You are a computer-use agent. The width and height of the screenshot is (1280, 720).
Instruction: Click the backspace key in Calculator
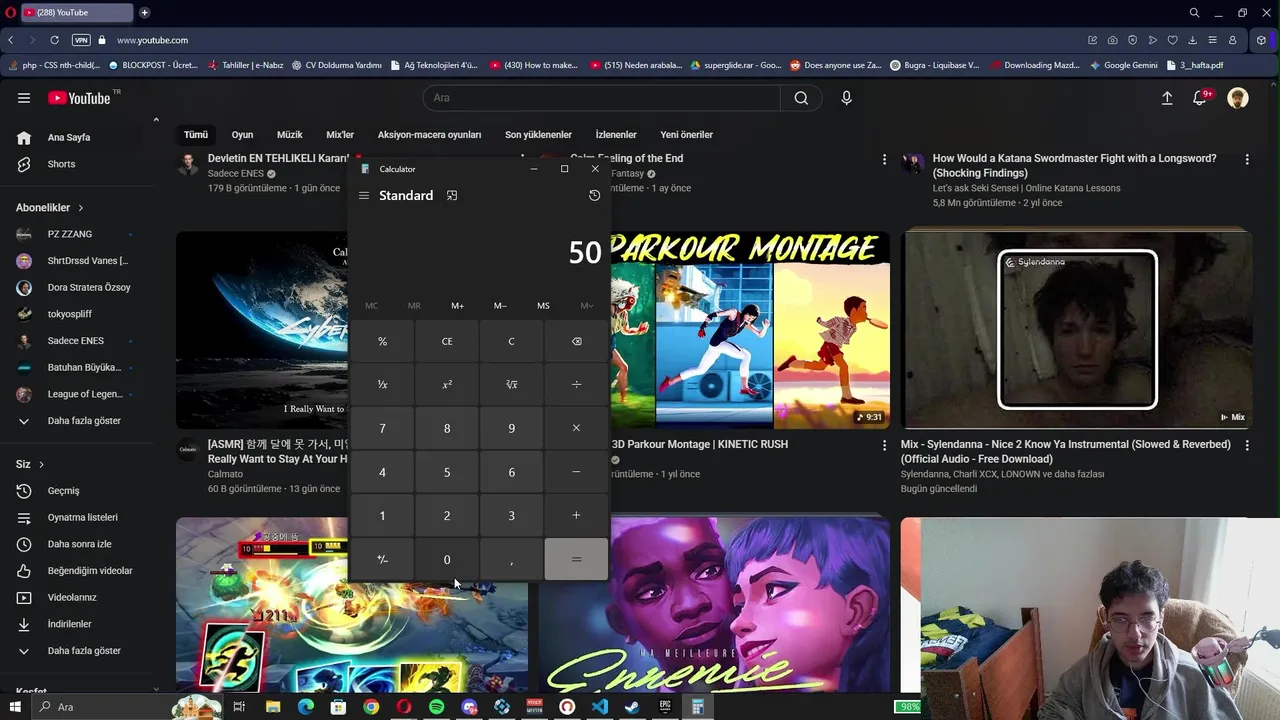tap(576, 341)
